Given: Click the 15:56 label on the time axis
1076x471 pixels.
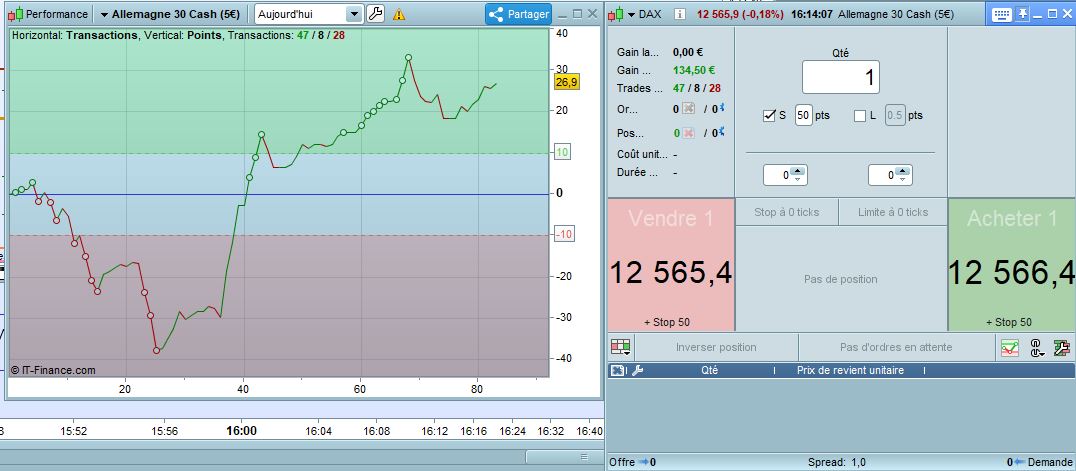Looking at the screenshot, I should coord(164,431).
